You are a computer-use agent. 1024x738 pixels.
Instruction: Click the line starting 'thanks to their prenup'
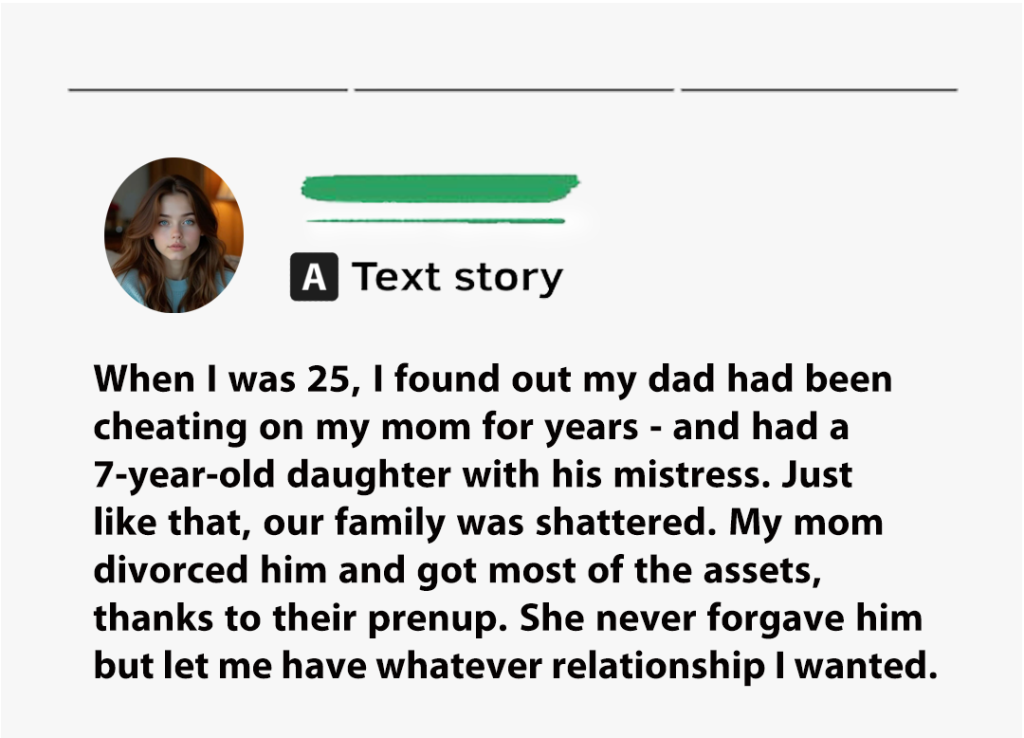click(508, 618)
